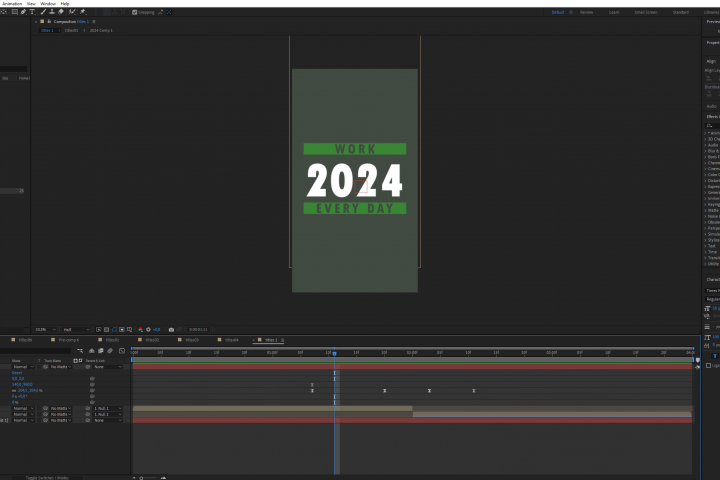This screenshot has width=720, height=480.
Task: Select the Brush tool
Action: pos(43,12)
